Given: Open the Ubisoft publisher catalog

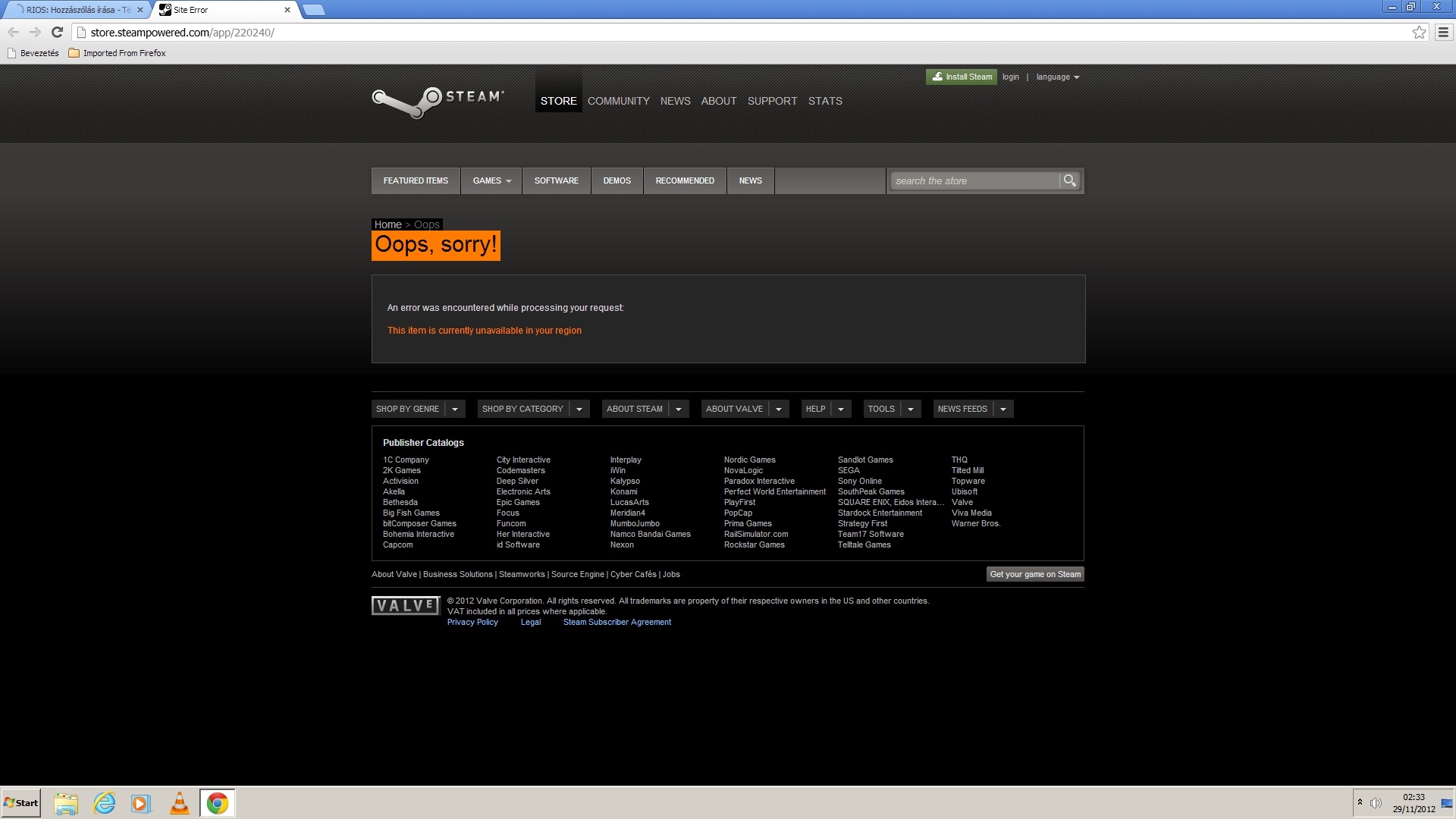Looking at the screenshot, I should click(x=965, y=491).
